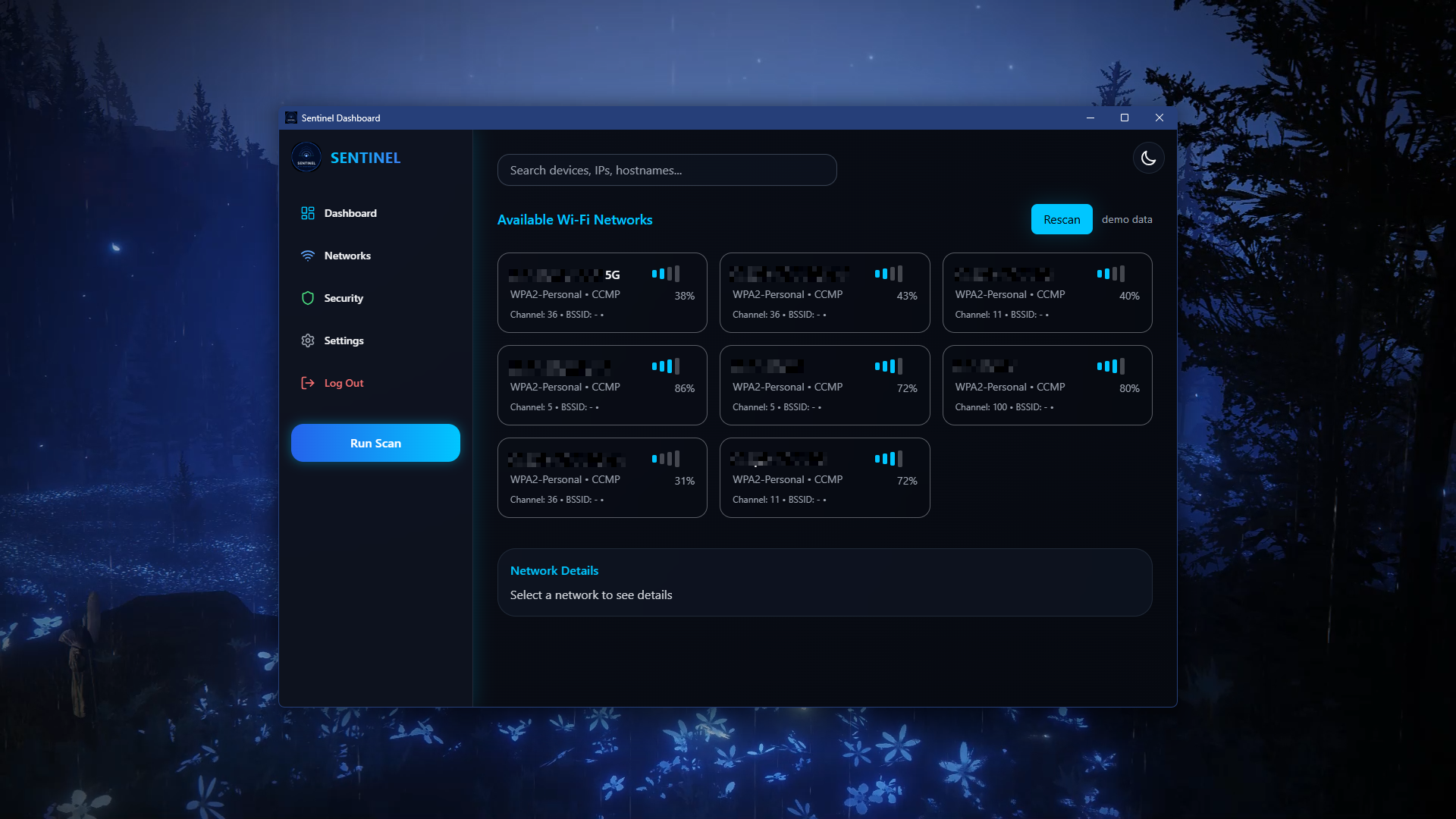Click the Sentinel round logo
This screenshot has width=1456, height=819.
pyautogui.click(x=306, y=158)
